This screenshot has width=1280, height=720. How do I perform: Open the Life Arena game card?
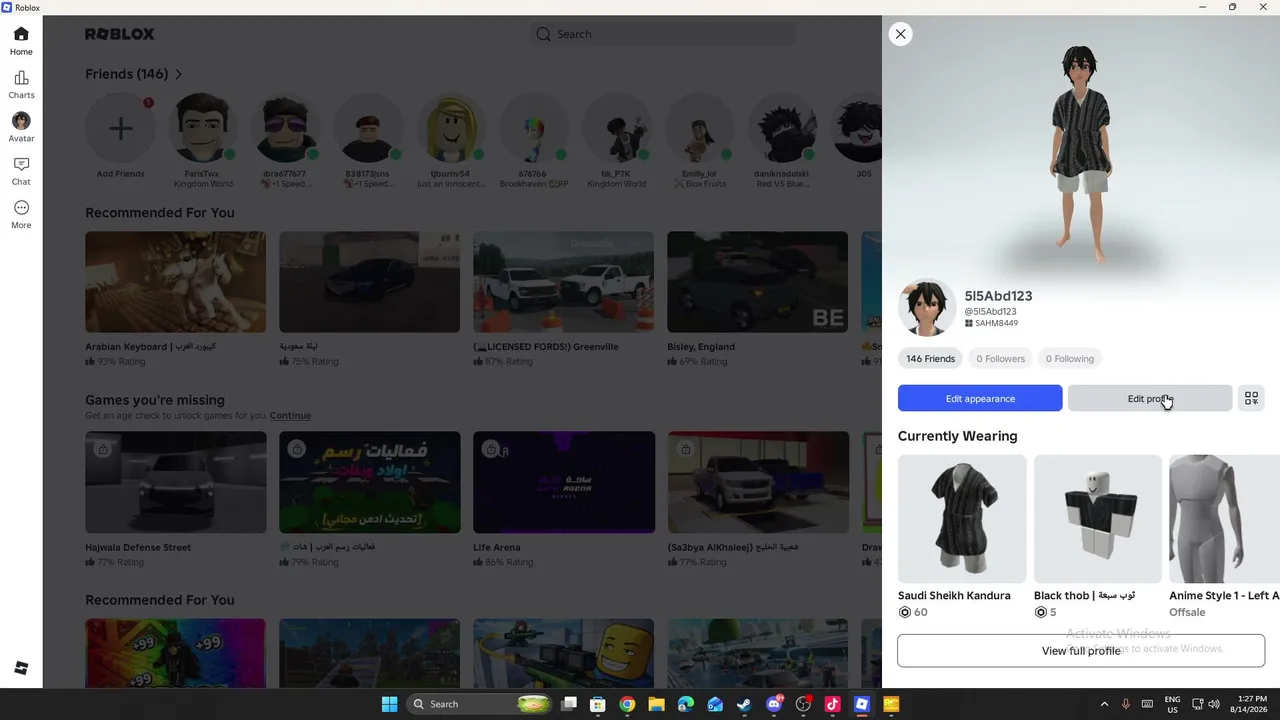point(564,500)
